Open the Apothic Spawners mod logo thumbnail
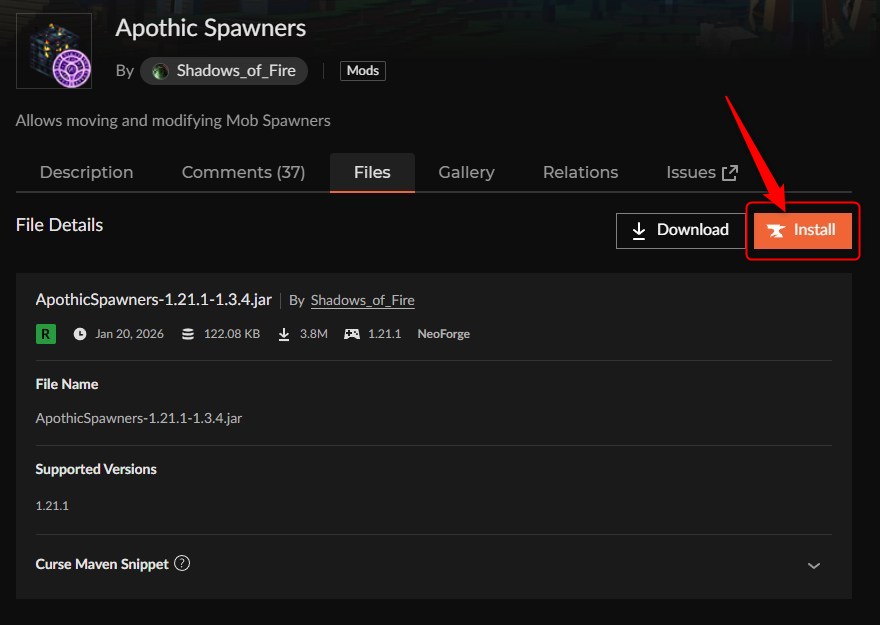This screenshot has width=880, height=625. pos(54,51)
